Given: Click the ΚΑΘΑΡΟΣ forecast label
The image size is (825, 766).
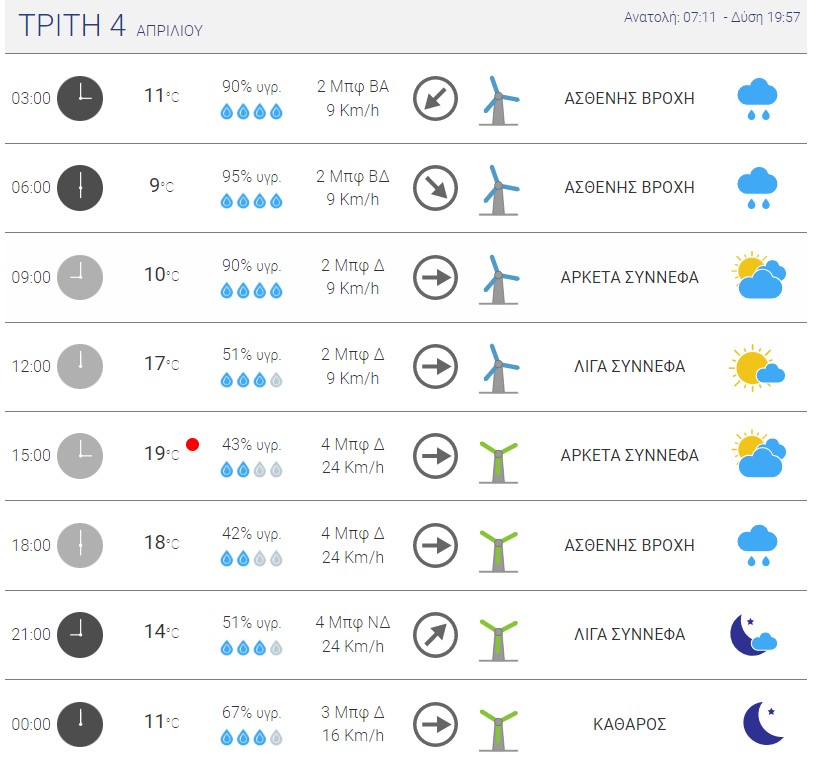Looking at the screenshot, I should click(x=629, y=724).
